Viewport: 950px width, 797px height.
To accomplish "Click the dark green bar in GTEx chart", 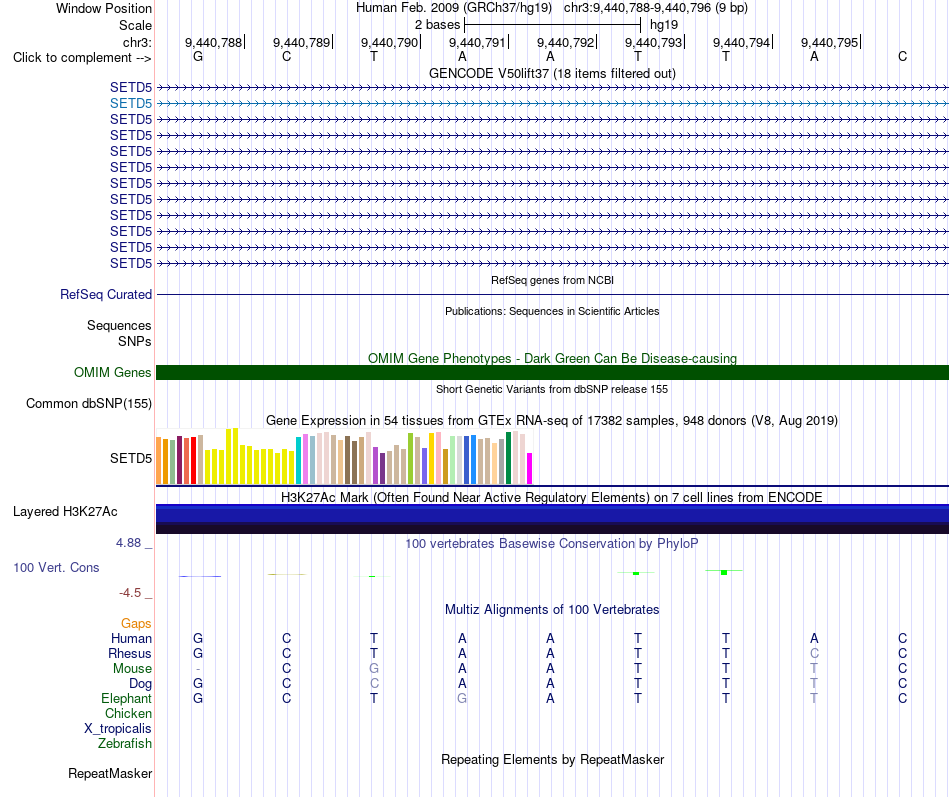I will (508, 458).
